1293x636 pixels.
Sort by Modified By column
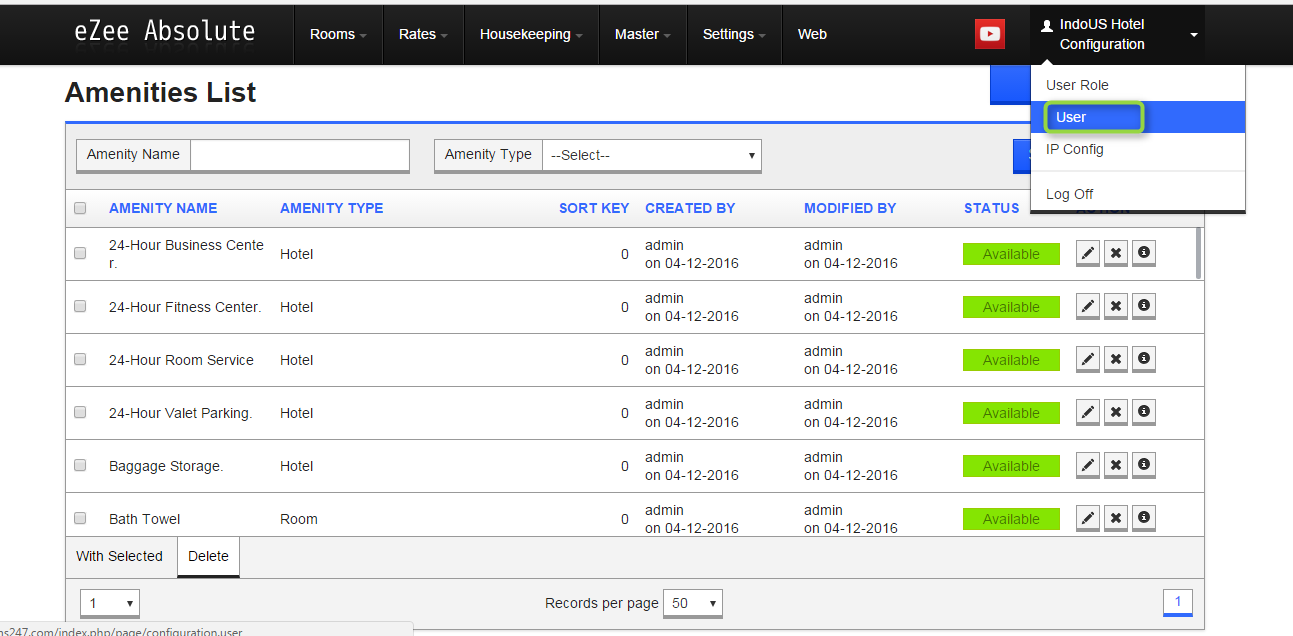coord(850,208)
